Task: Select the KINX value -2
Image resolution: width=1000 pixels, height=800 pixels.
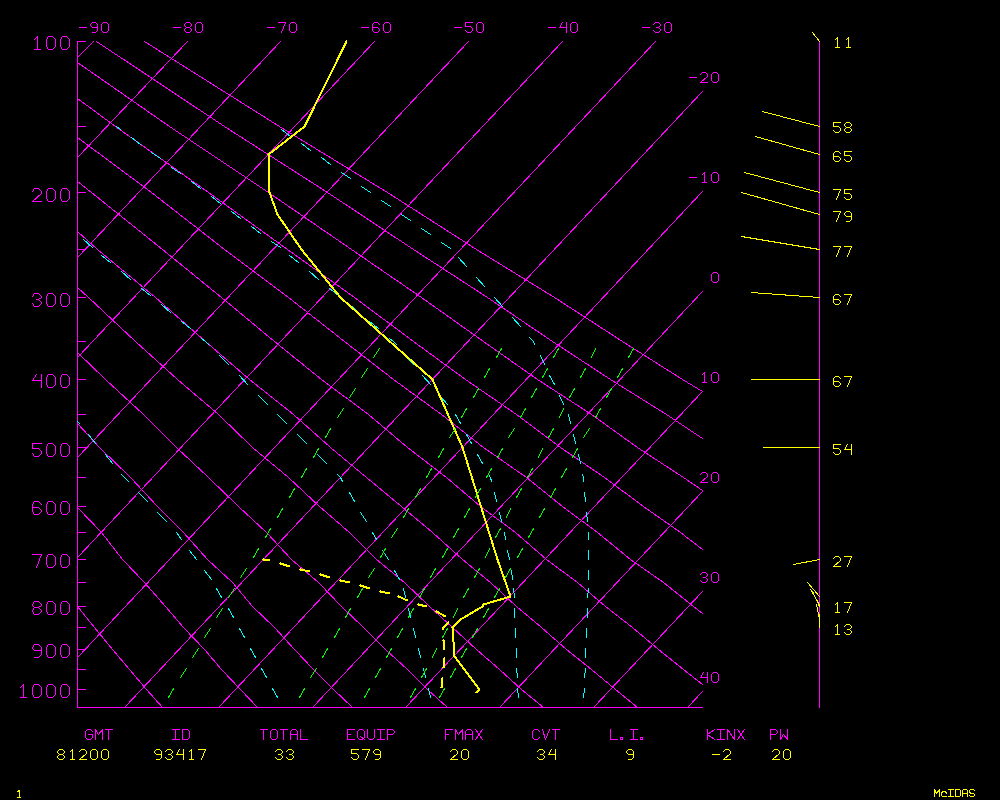Action: (720, 755)
